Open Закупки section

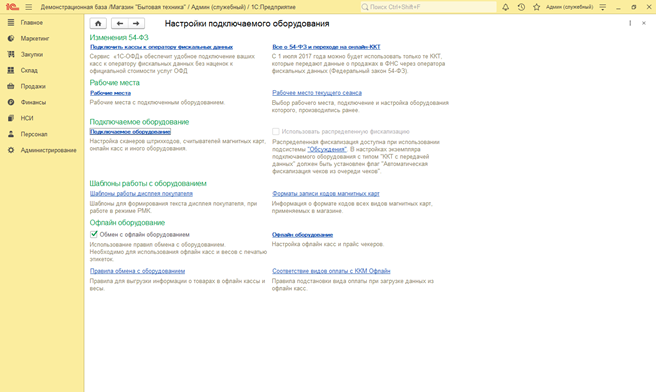click(32, 54)
